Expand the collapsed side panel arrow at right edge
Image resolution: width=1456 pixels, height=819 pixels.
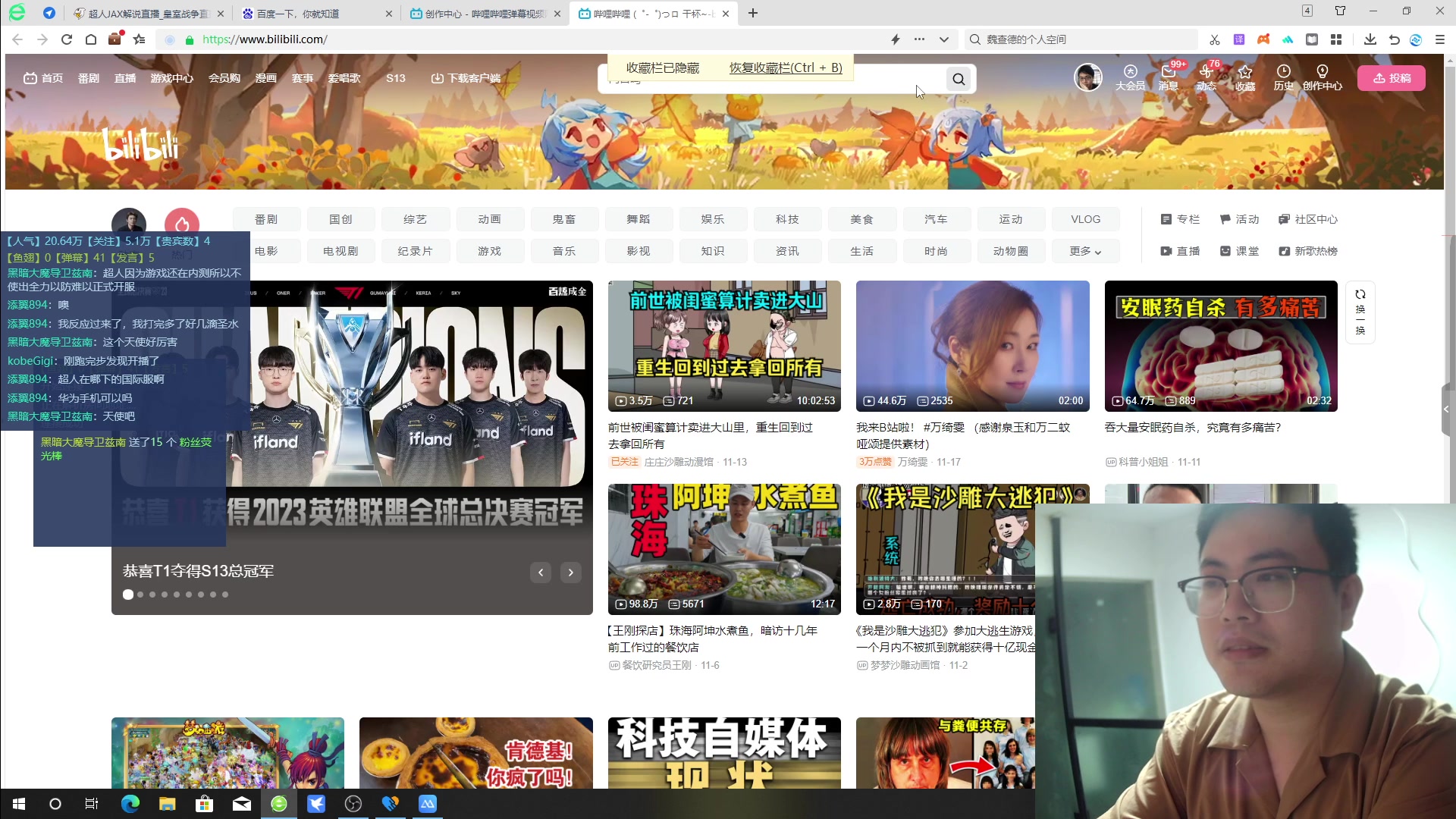(1447, 409)
